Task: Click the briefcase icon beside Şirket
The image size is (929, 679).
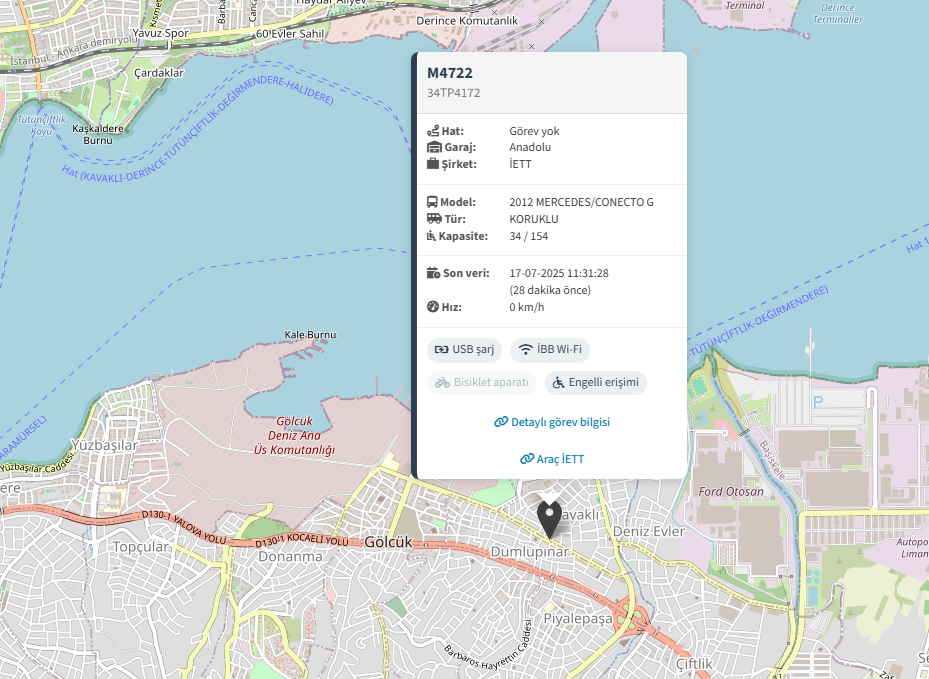Action: (x=433, y=164)
